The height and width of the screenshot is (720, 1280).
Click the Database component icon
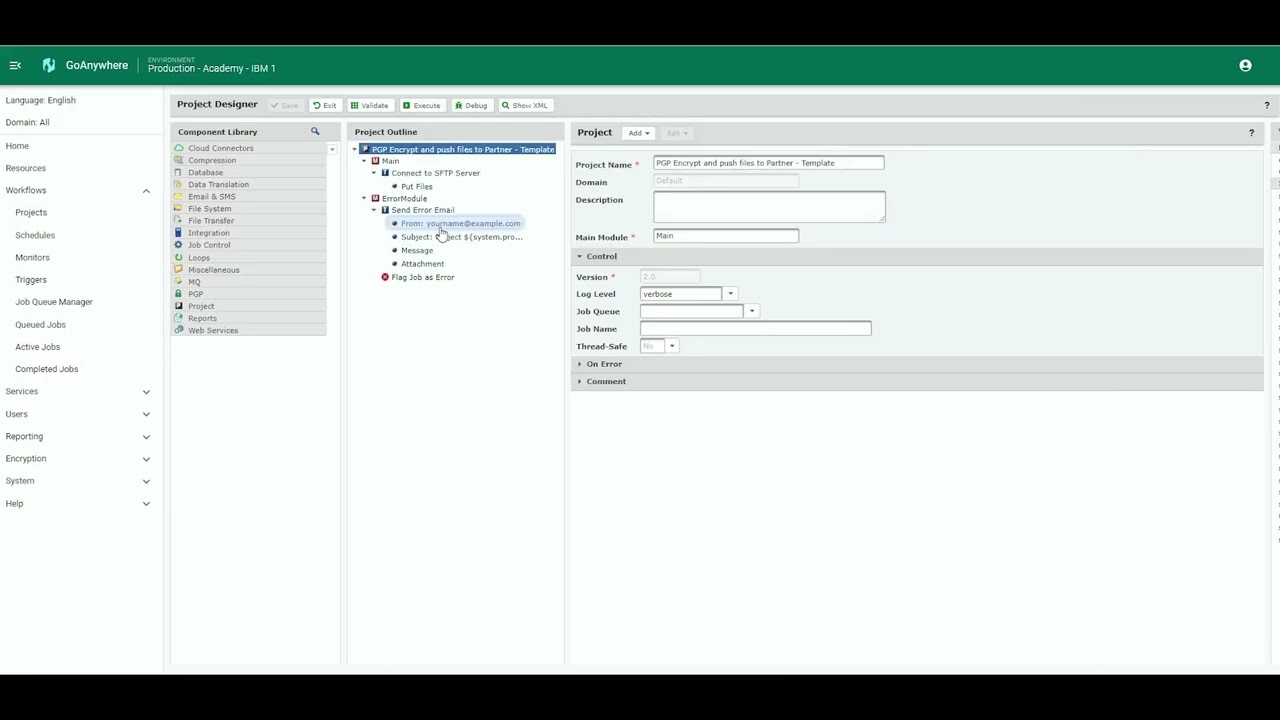tap(179, 172)
